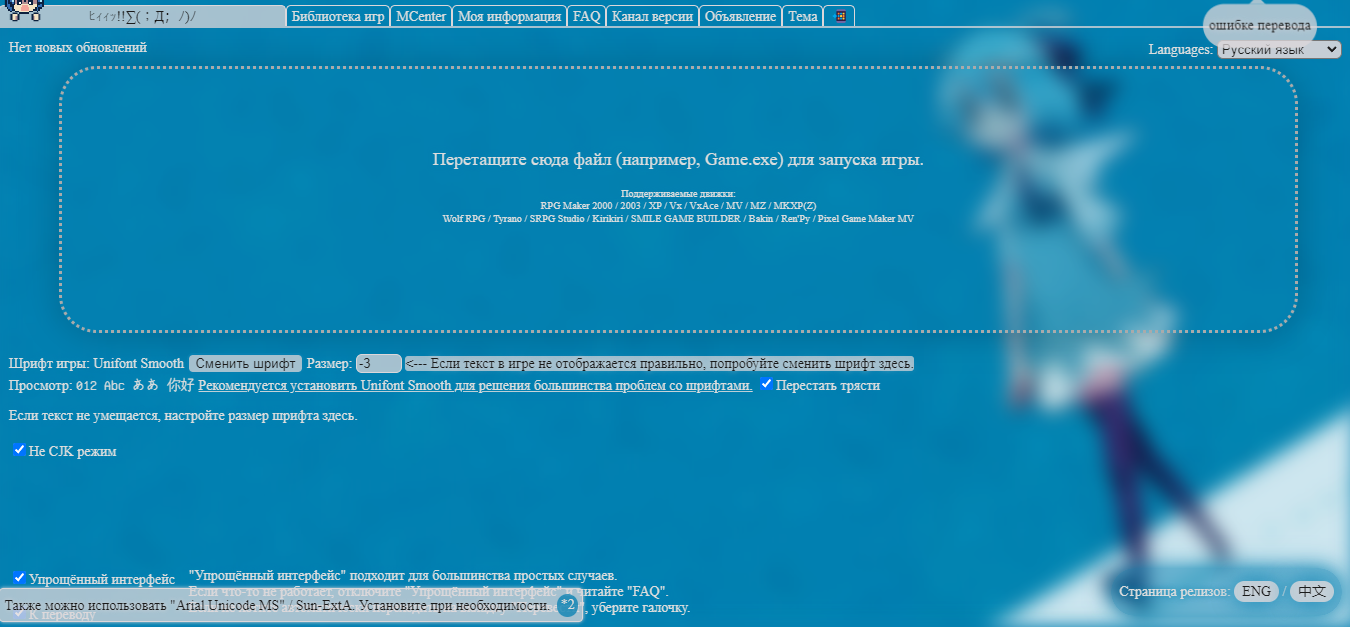
Task: Click the Страница релизов label
Action: 1174,591
